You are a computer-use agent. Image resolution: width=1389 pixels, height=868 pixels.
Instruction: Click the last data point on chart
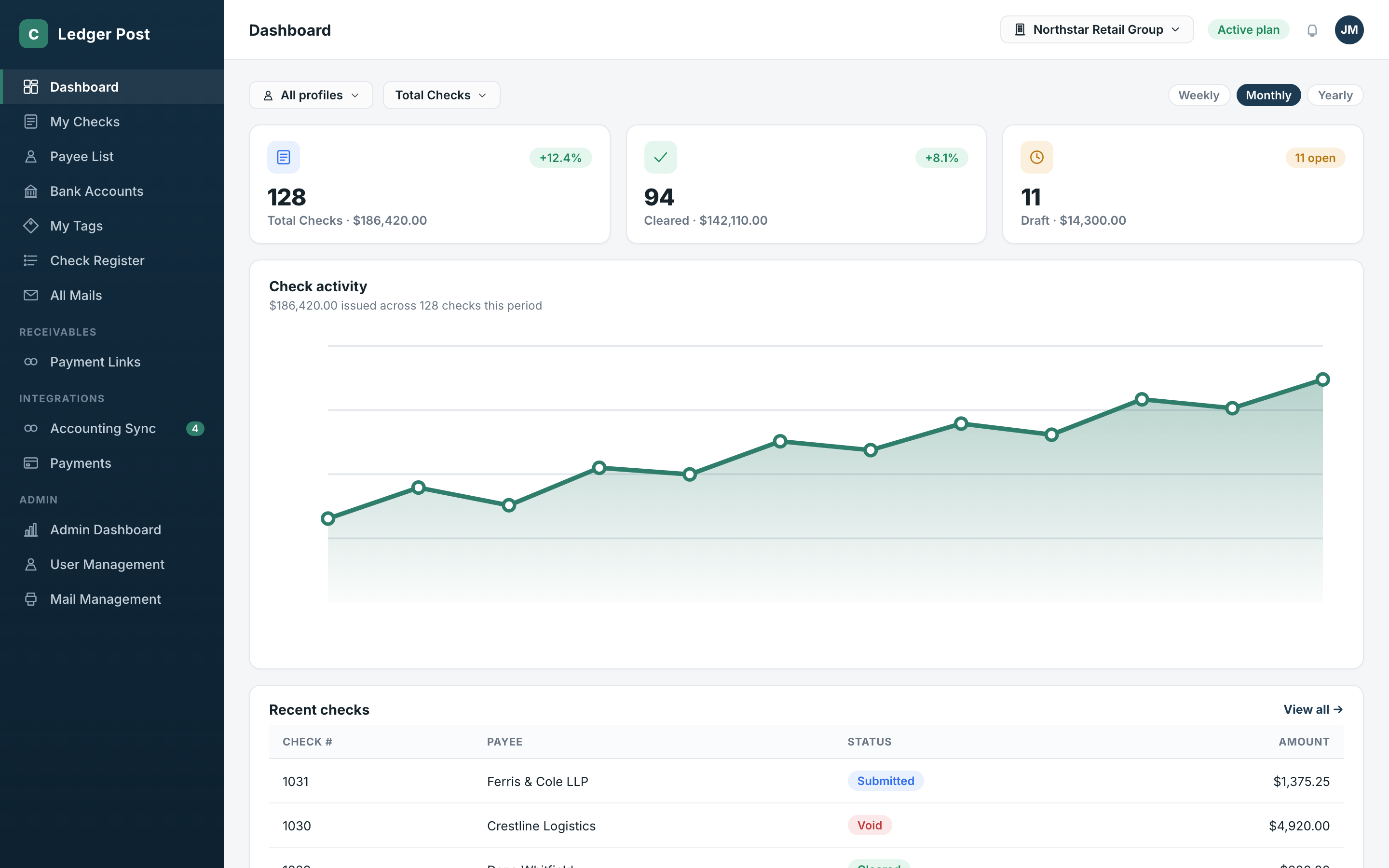[x=1322, y=380]
